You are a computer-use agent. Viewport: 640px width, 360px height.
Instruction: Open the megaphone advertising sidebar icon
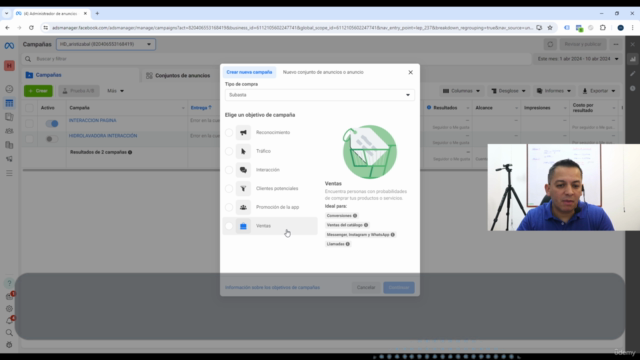tap(9, 159)
